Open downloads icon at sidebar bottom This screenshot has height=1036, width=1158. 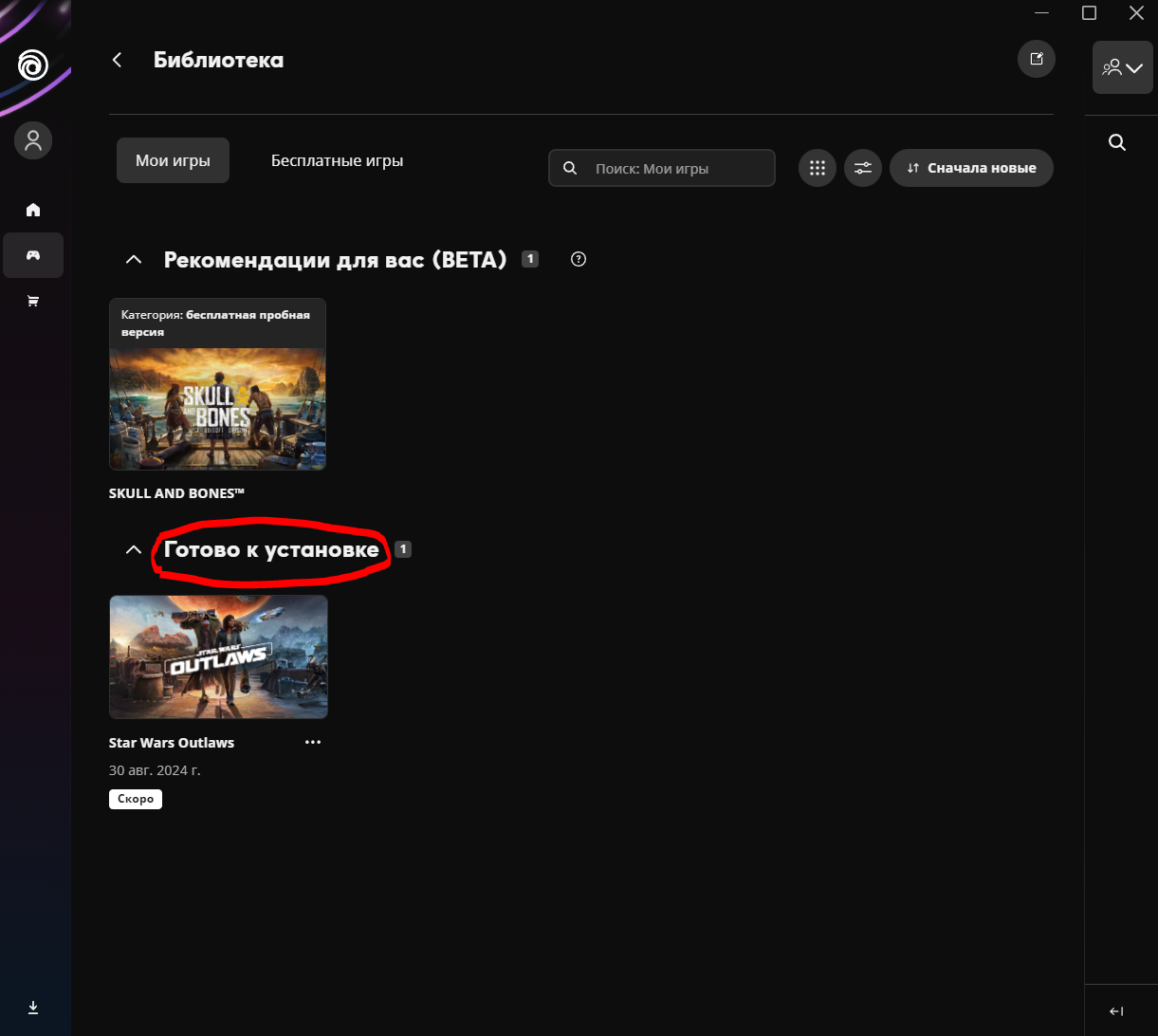pyautogui.click(x=33, y=1007)
